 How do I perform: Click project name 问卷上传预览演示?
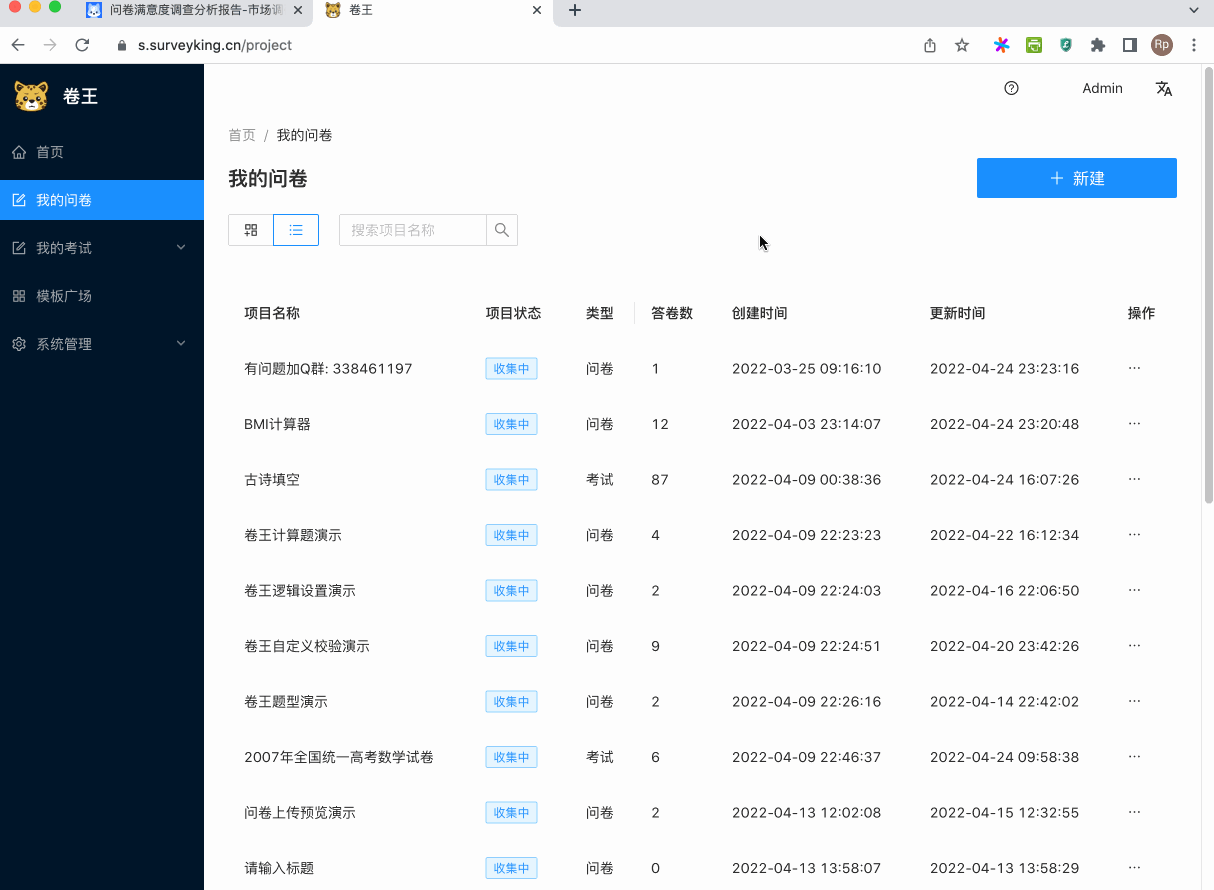pos(300,813)
